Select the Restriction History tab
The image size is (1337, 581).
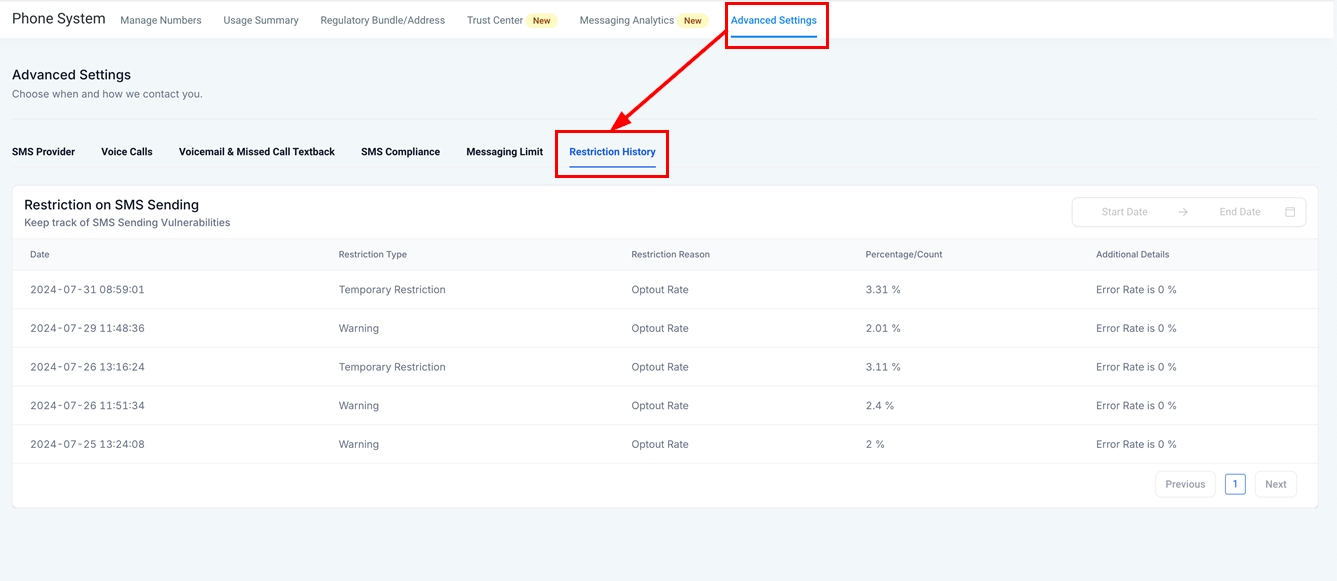pos(612,152)
